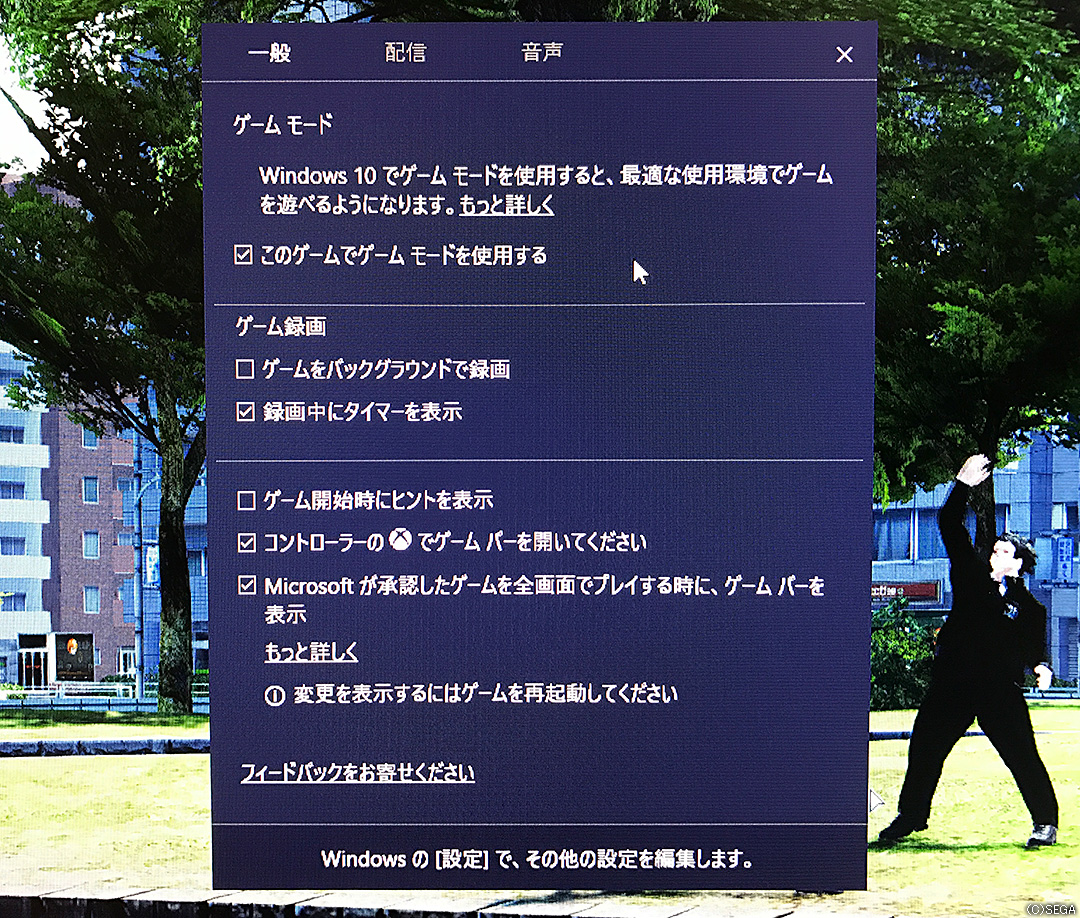Click the Xbox logo icon in controller option
Screen dimensions: 1080x918
coord(401,540)
